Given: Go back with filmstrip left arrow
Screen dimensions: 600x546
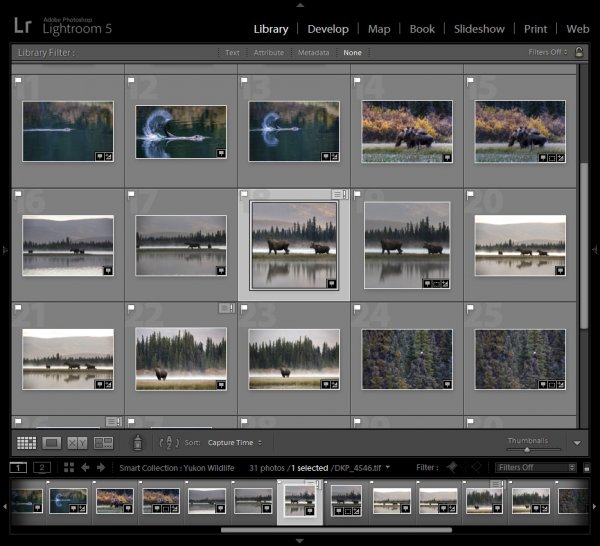Looking at the screenshot, I should [85, 468].
